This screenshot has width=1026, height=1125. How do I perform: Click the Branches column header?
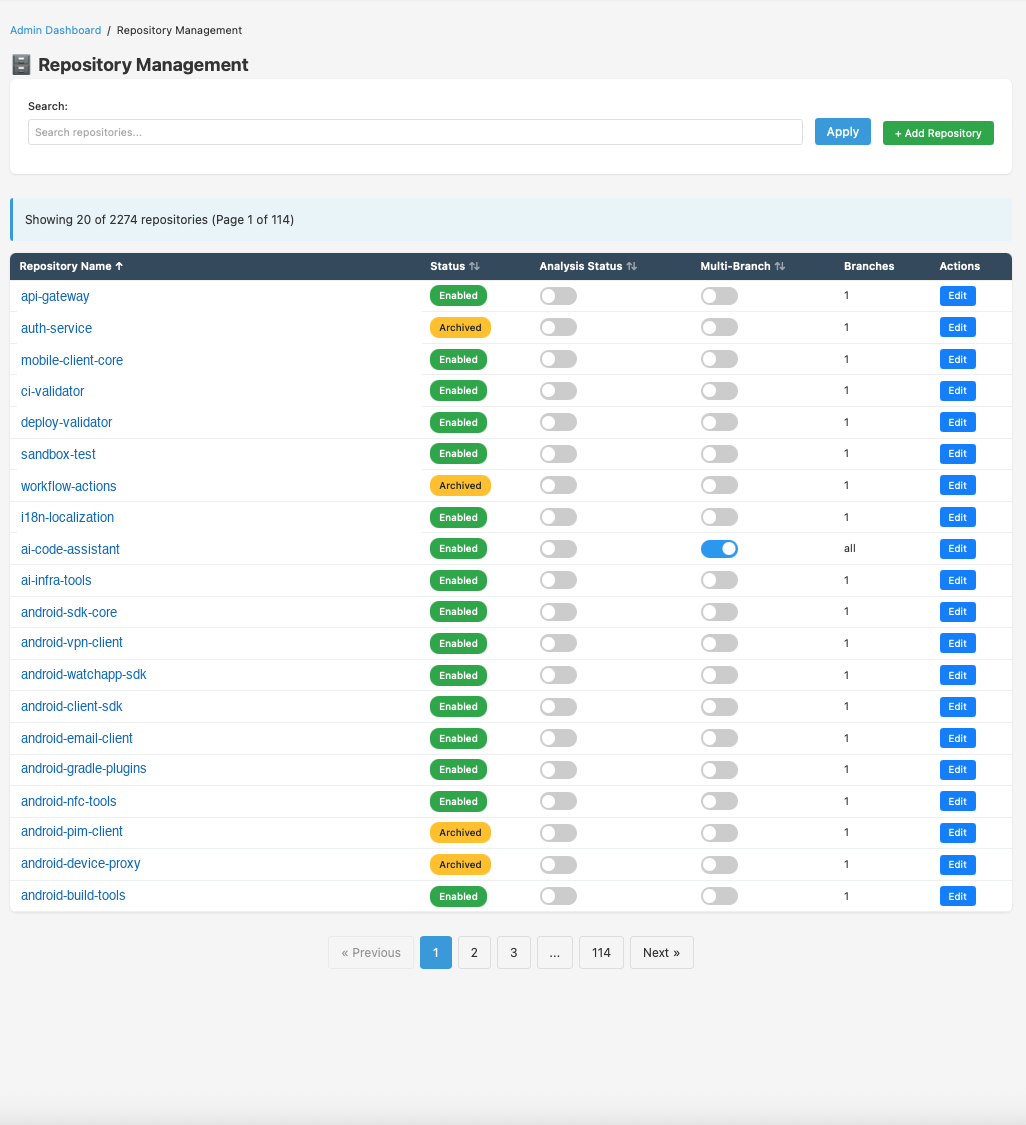pyautogui.click(x=869, y=266)
